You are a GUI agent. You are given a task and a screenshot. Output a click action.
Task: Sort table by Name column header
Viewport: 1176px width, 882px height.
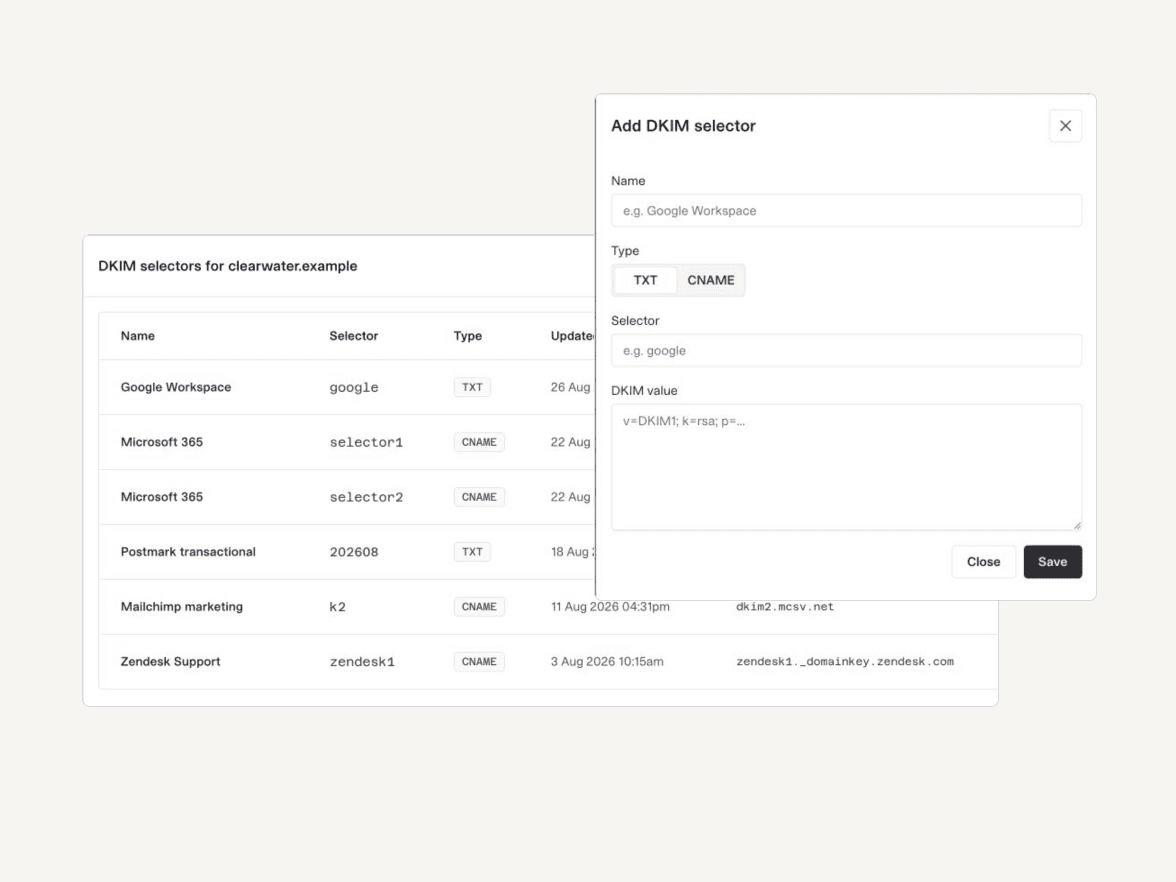click(138, 336)
